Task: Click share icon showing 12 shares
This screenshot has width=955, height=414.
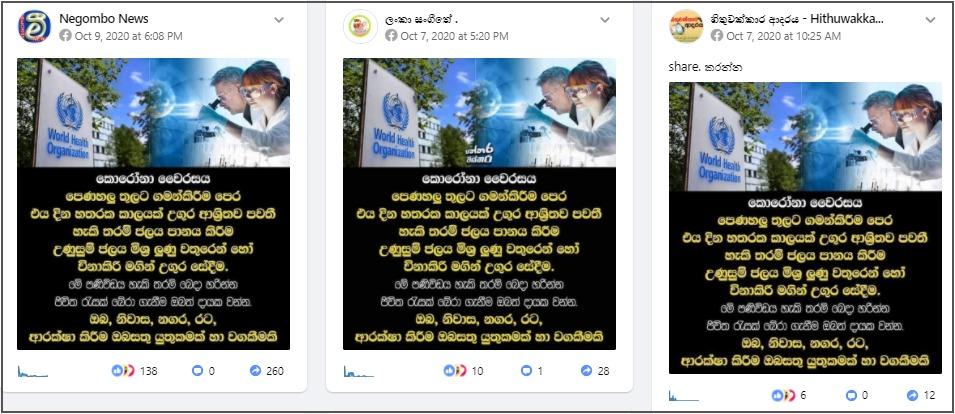Action: [912, 395]
